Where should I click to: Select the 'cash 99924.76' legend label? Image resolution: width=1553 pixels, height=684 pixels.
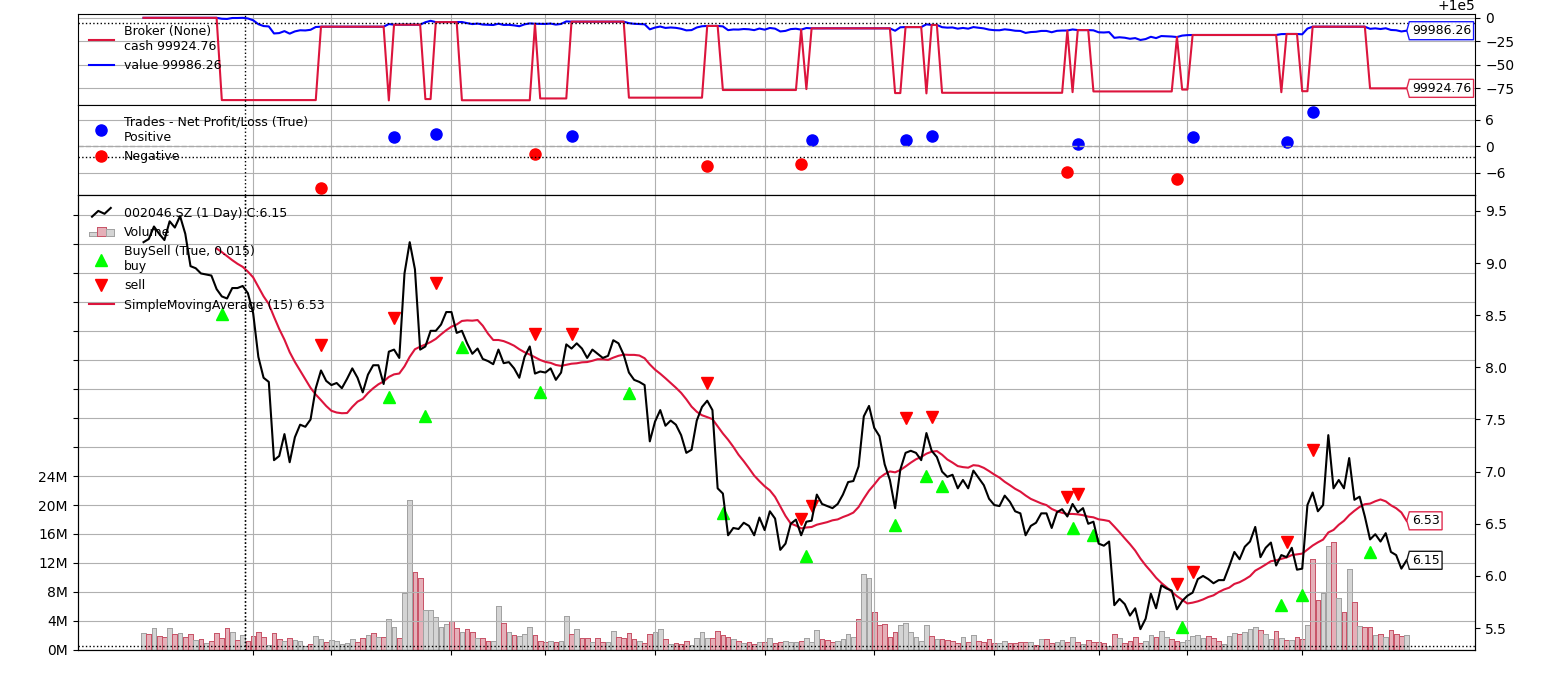tap(170, 46)
